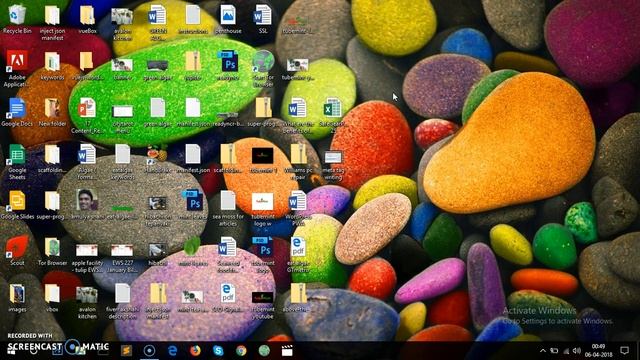The width and height of the screenshot is (640, 360).
Task: Open Skype from the taskbar
Action: (x=218, y=351)
